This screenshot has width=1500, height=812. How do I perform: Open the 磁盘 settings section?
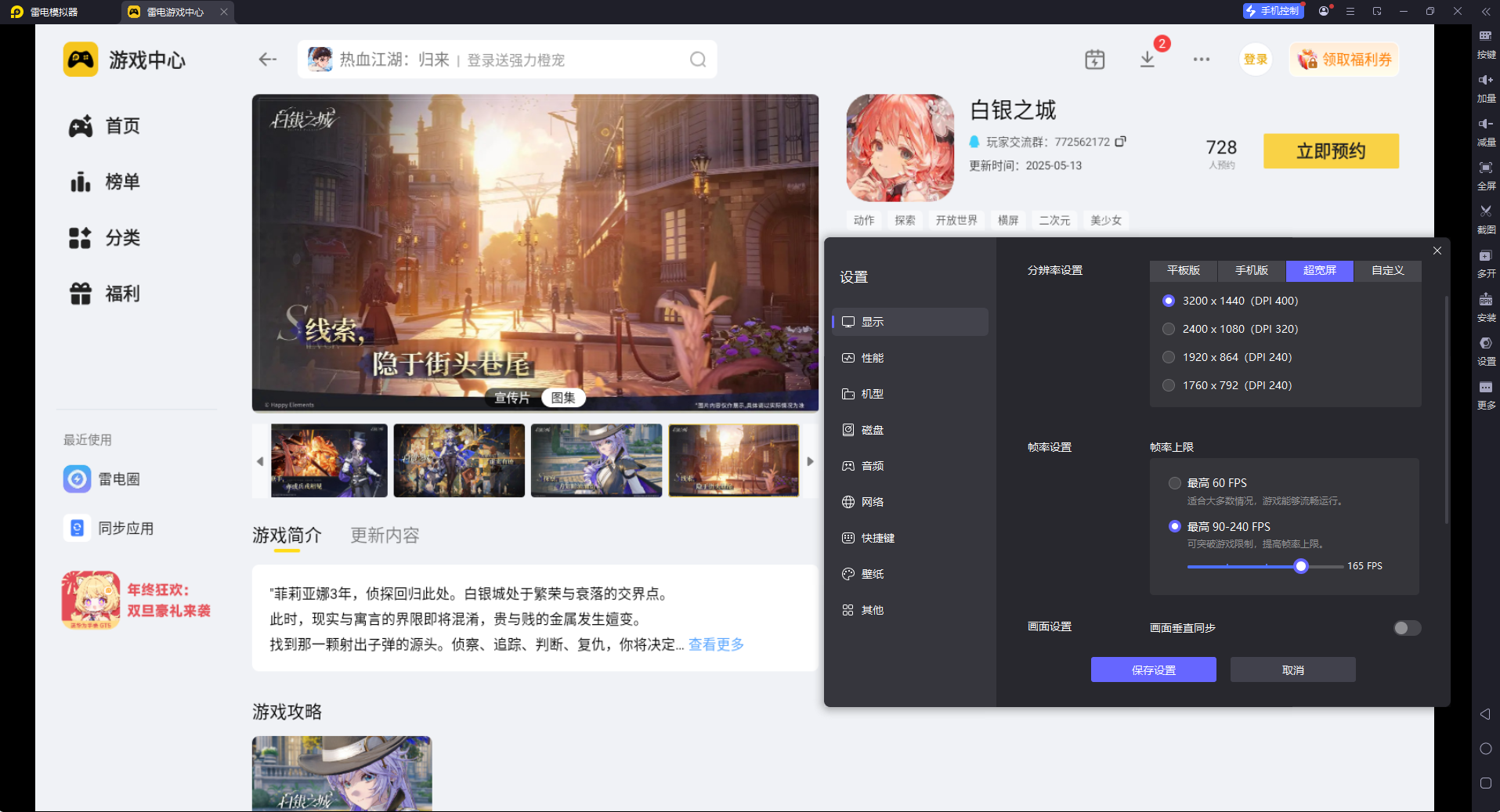point(910,430)
